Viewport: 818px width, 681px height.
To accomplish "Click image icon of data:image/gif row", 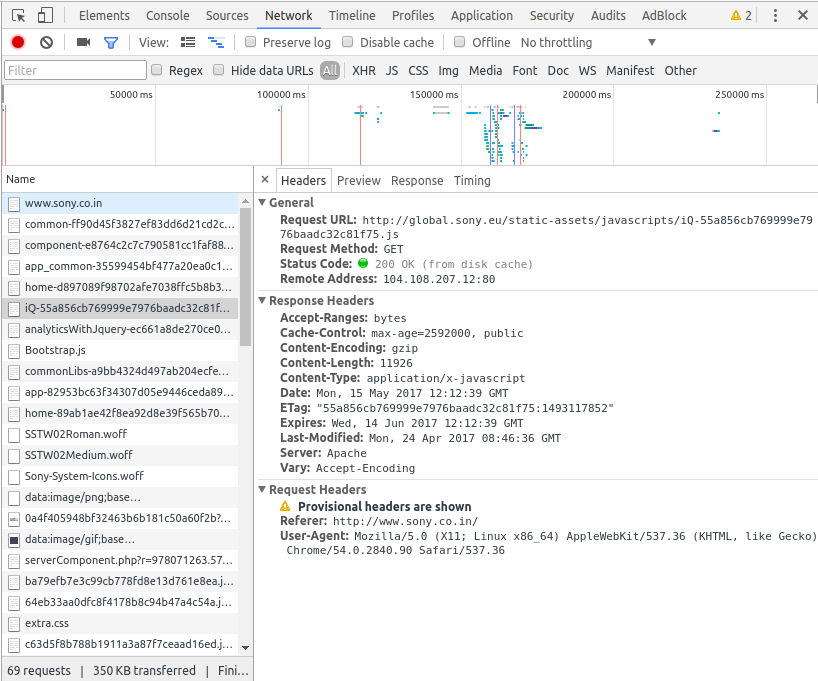I will point(14,540).
